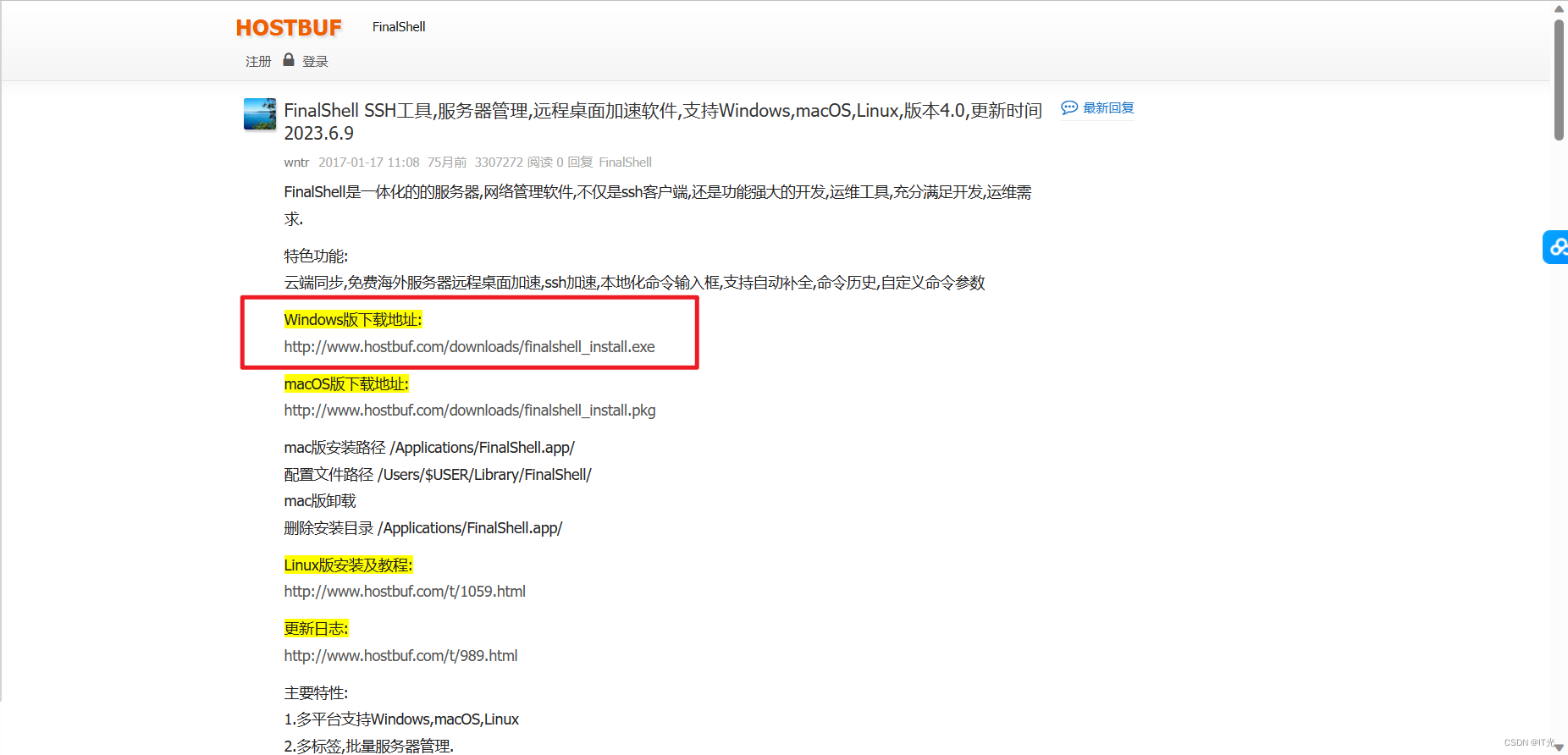
Task: Open the macOS finalshell_install.pkg download link
Action: point(470,411)
